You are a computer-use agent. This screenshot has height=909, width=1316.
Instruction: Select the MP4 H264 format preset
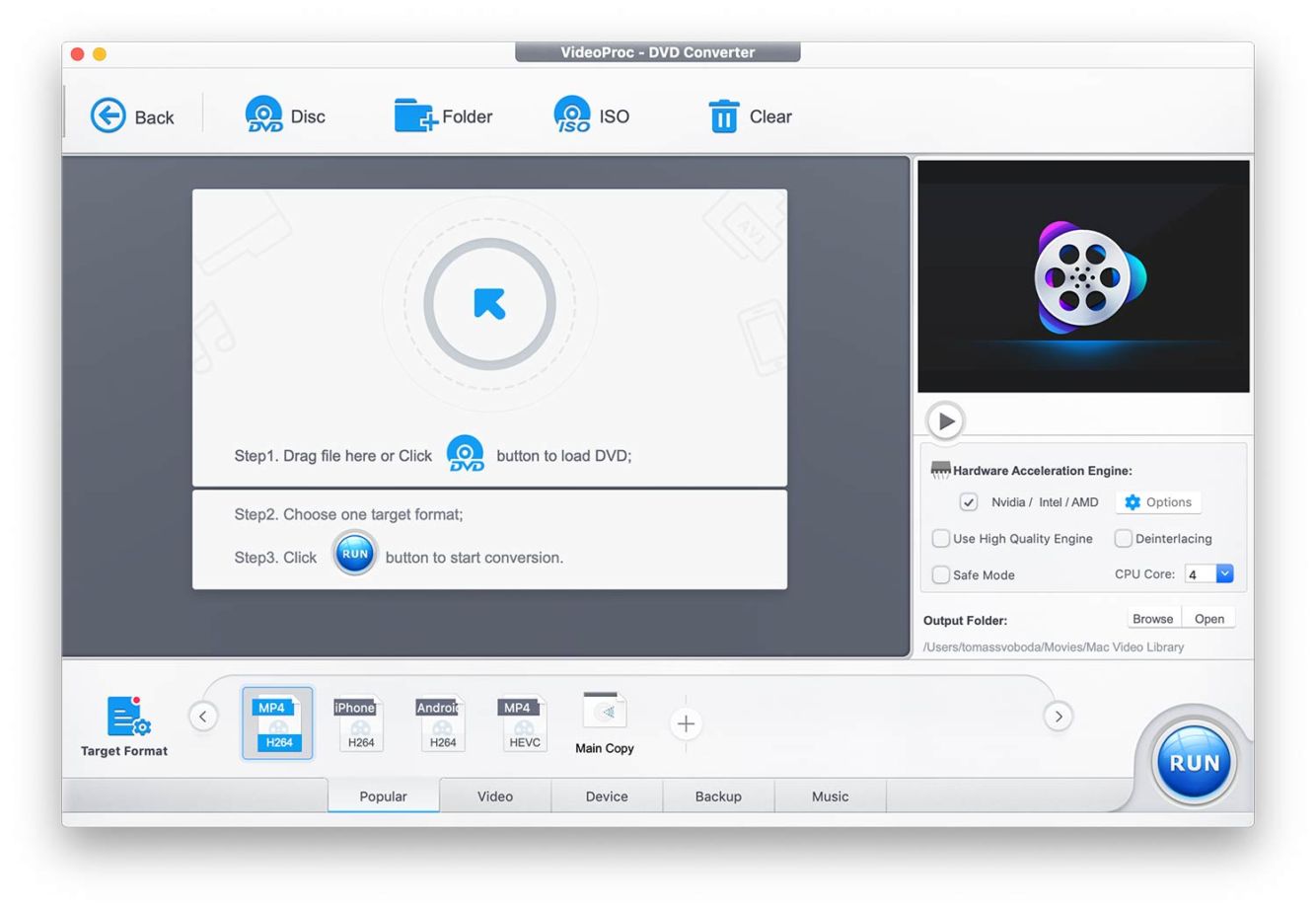[277, 723]
